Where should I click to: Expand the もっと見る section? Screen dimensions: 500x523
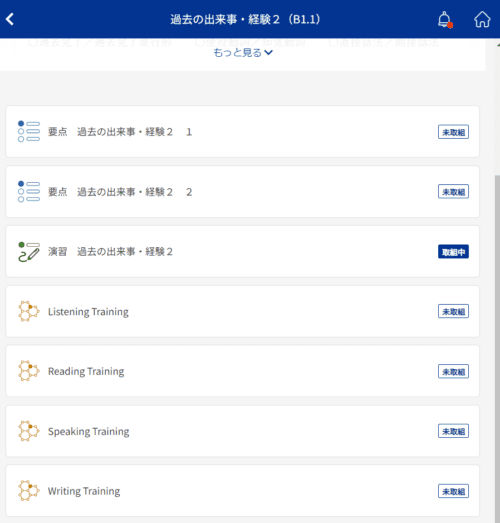tap(243, 53)
